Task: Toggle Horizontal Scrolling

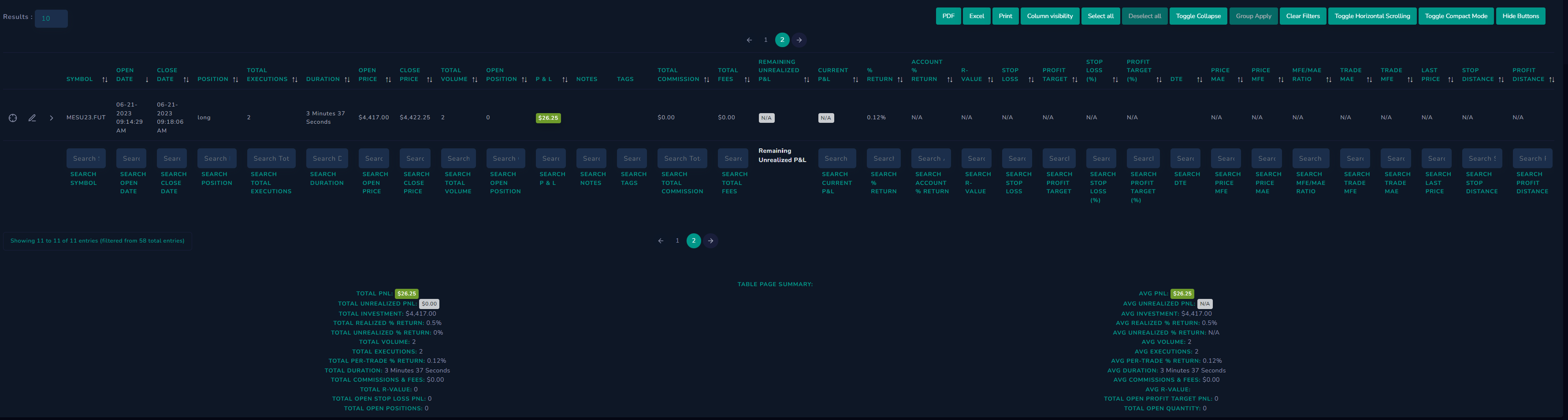Action: click(x=1372, y=16)
